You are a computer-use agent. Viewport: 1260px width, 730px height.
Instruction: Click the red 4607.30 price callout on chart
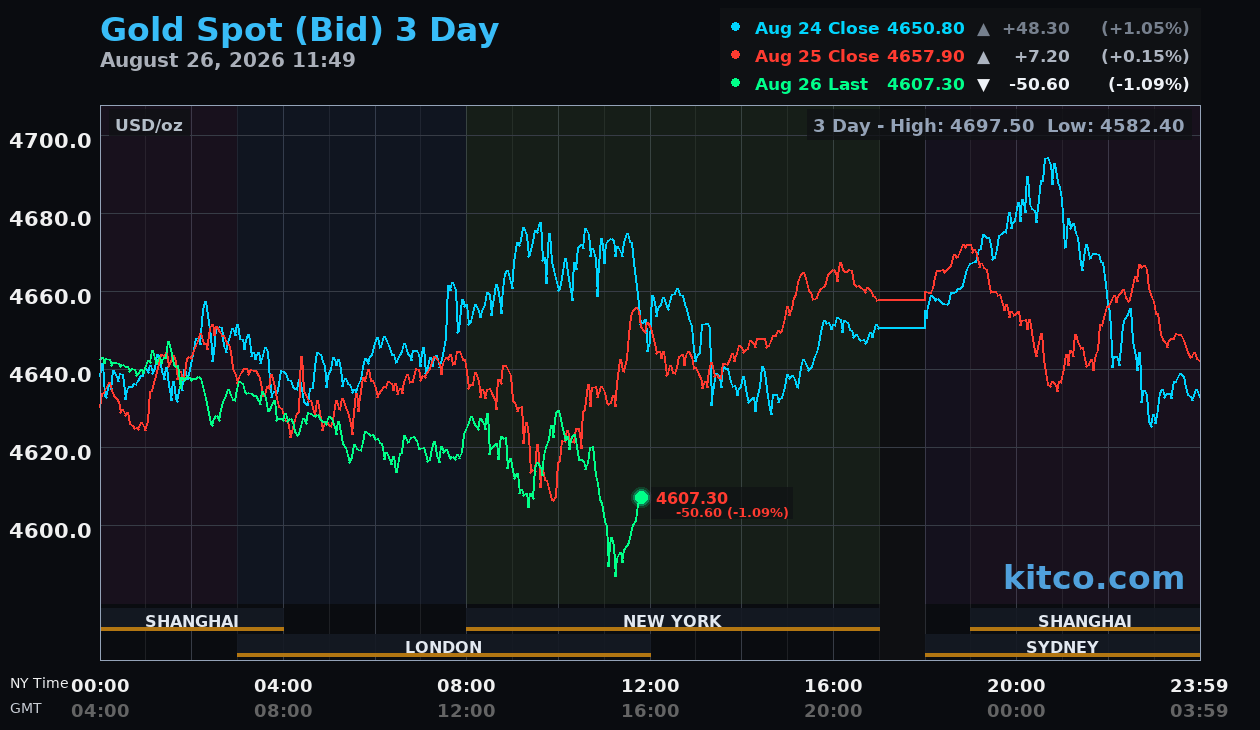tap(692, 498)
